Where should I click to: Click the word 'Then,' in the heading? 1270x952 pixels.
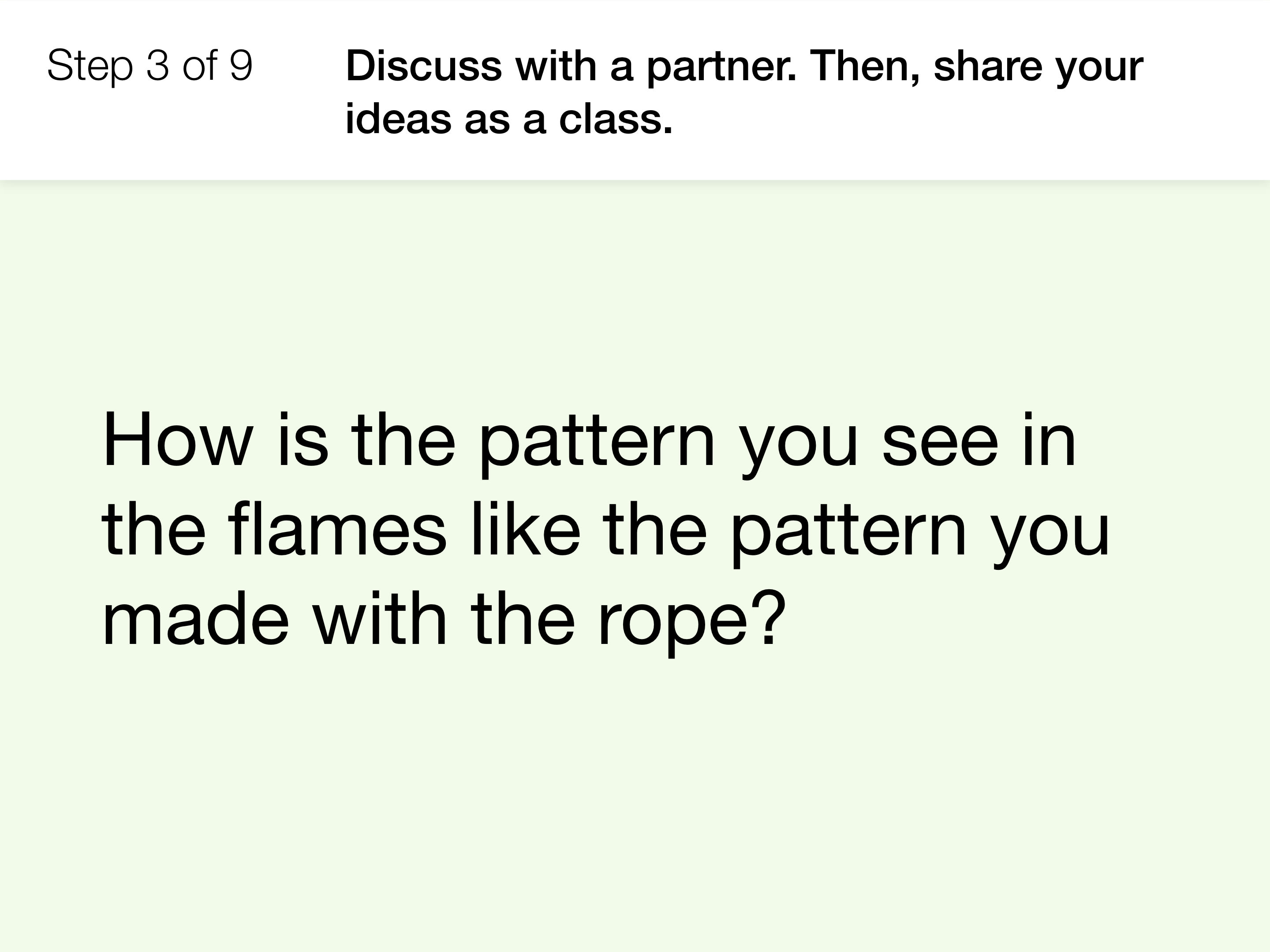coord(865,67)
